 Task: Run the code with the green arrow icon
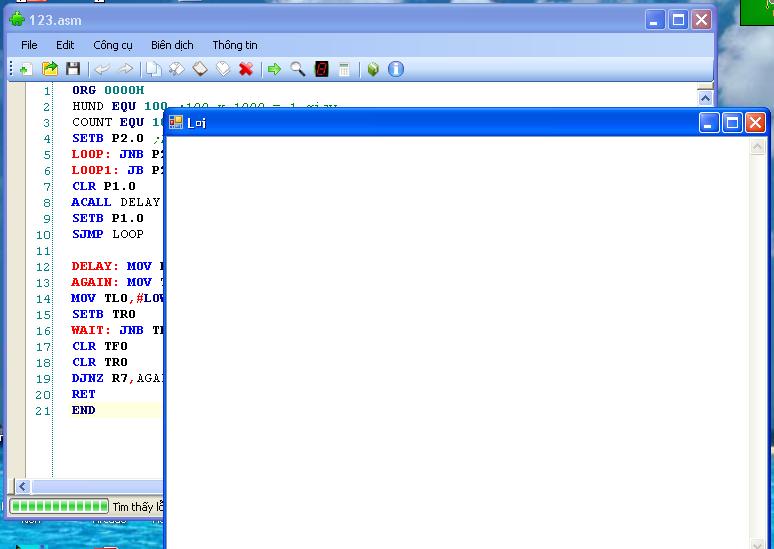[x=273, y=69]
